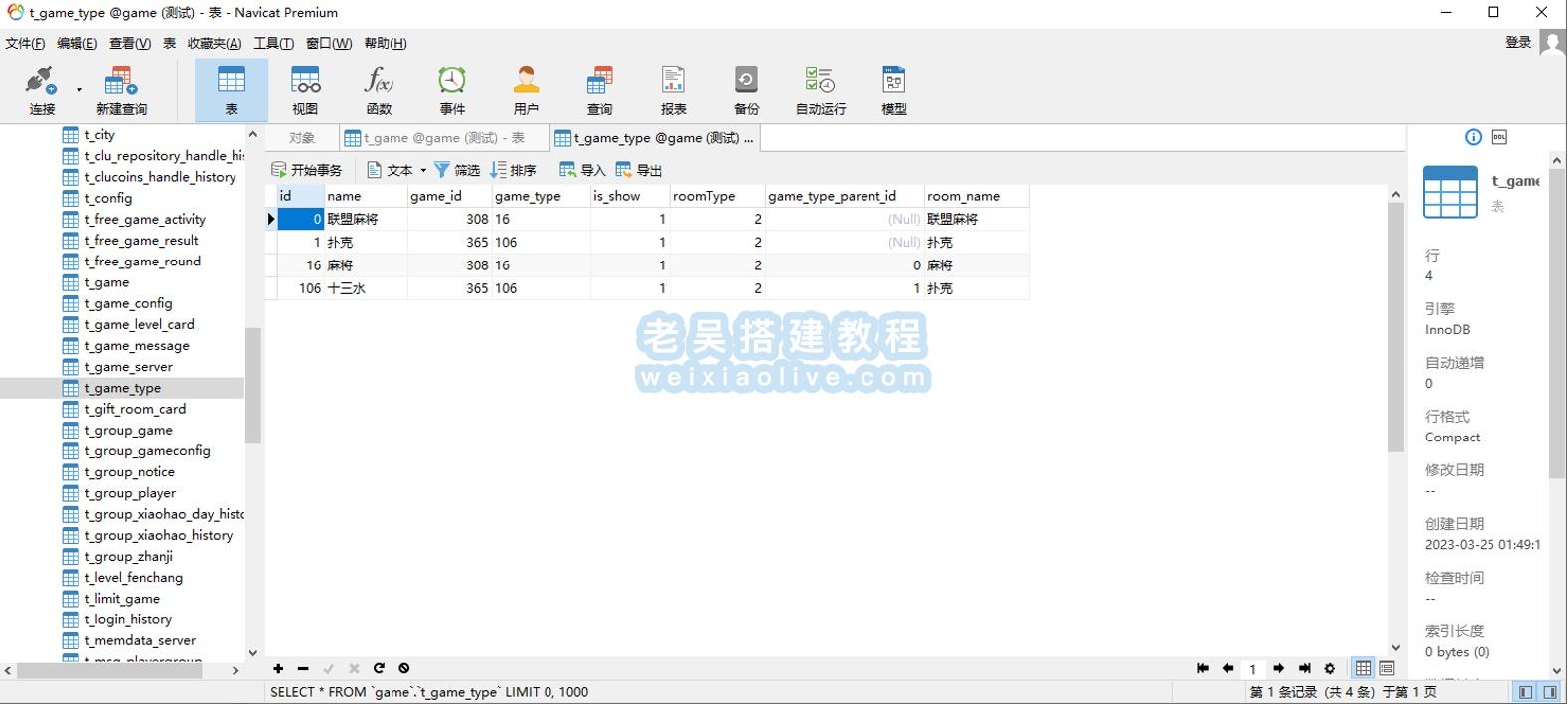Click the 视图 (View) toolbar icon

[x=305, y=89]
